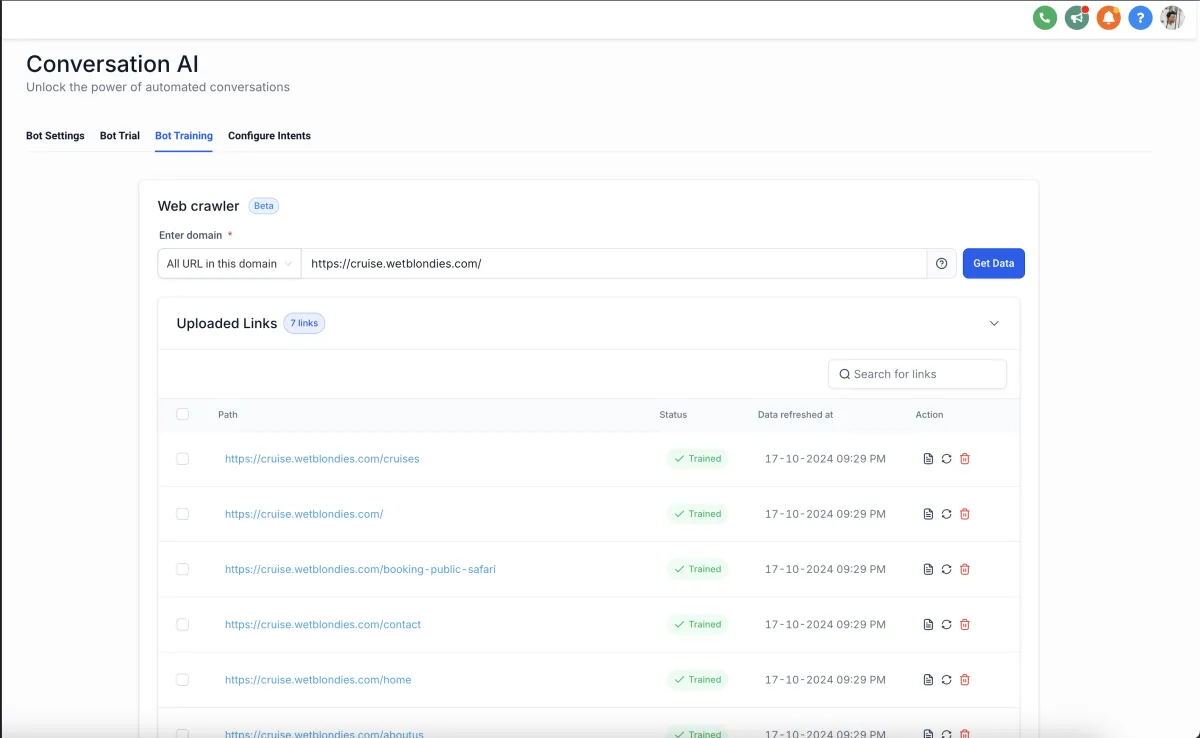
Task: Click the Get Data button
Action: coord(994,264)
